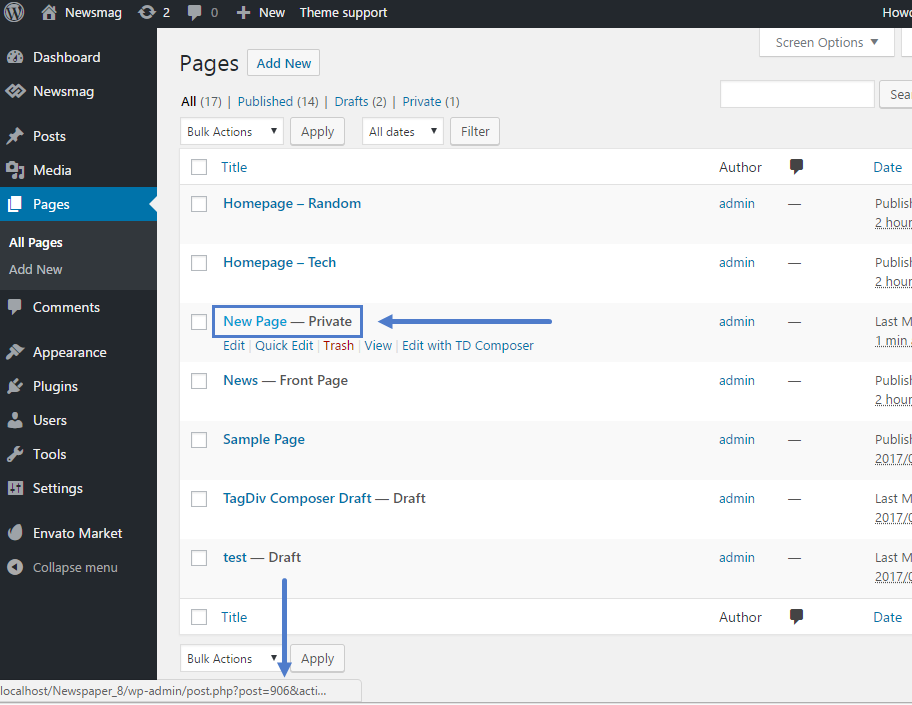The height and width of the screenshot is (705, 912).
Task: Click the Media library icon
Action: pos(15,170)
